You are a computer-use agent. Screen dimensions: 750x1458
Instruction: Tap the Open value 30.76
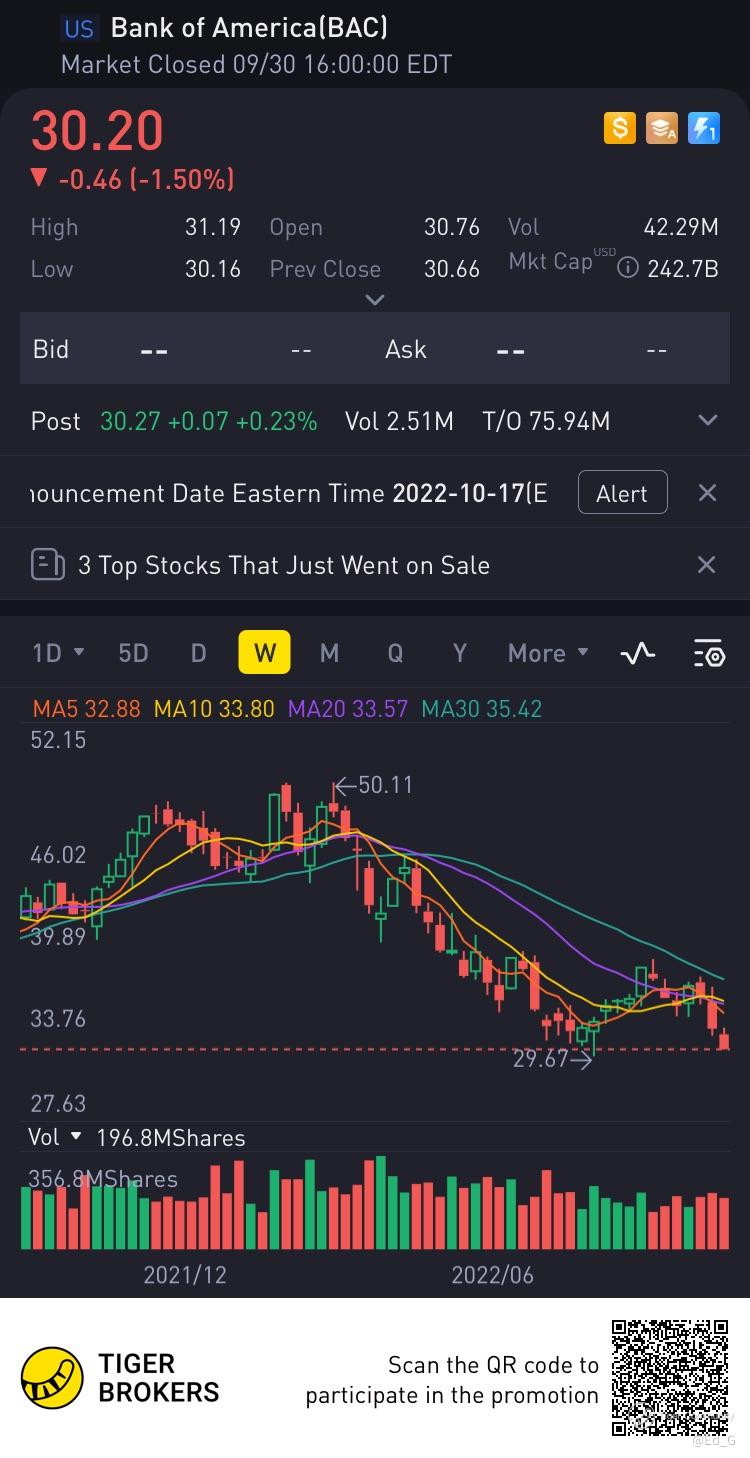tap(452, 227)
